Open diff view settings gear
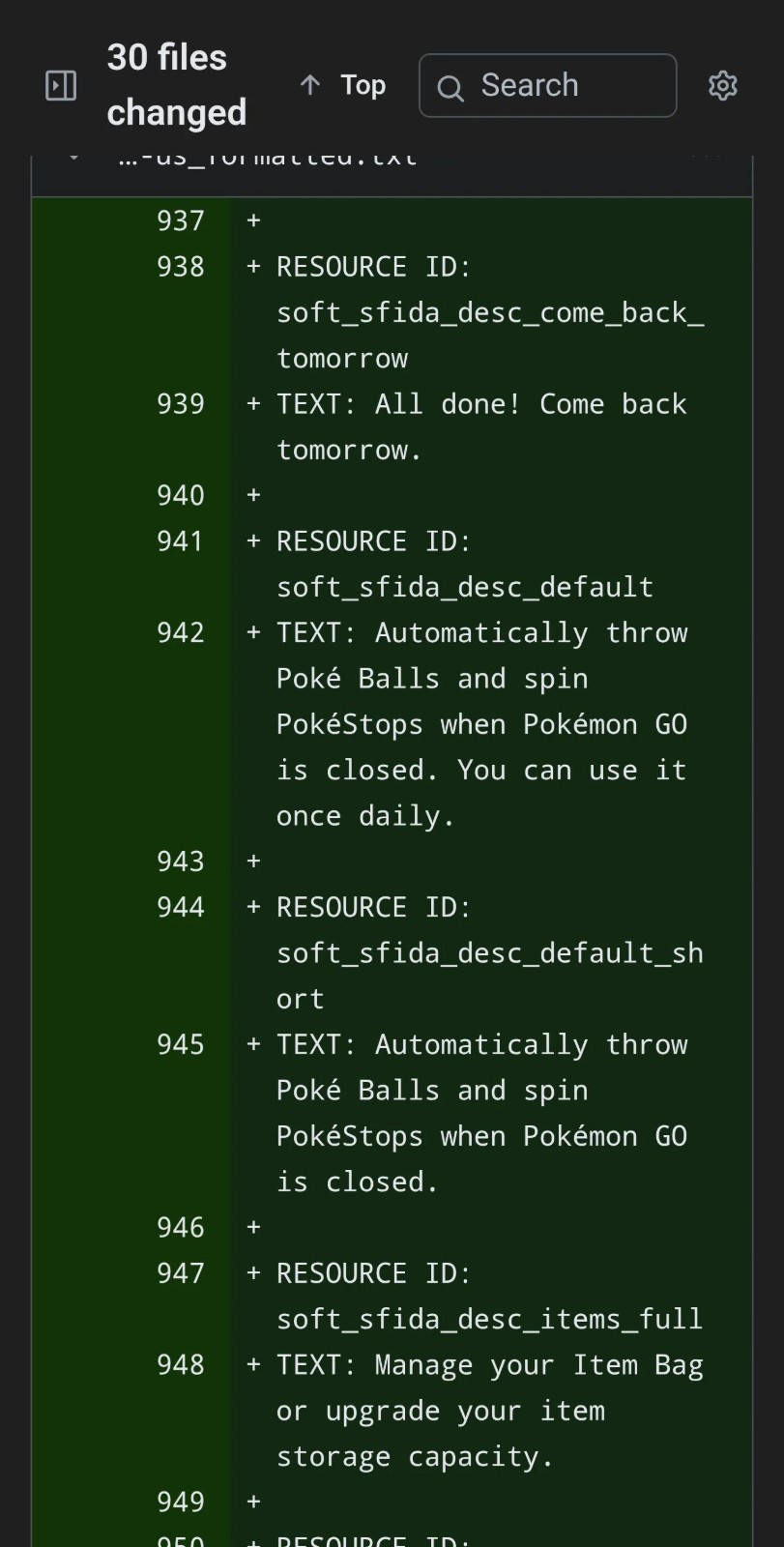Image resolution: width=784 pixels, height=1547 pixels. pos(722,86)
